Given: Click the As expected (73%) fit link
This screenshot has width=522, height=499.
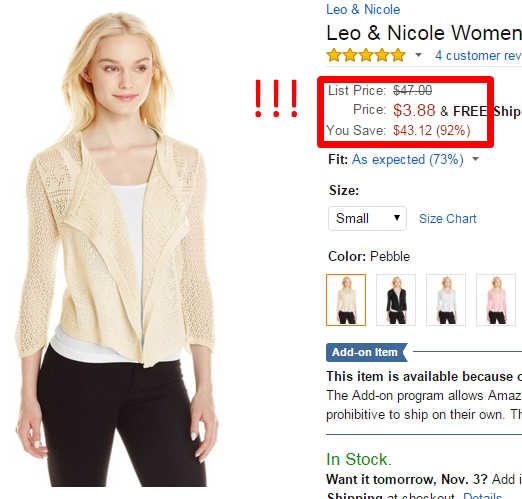Looking at the screenshot, I should click(x=408, y=160).
